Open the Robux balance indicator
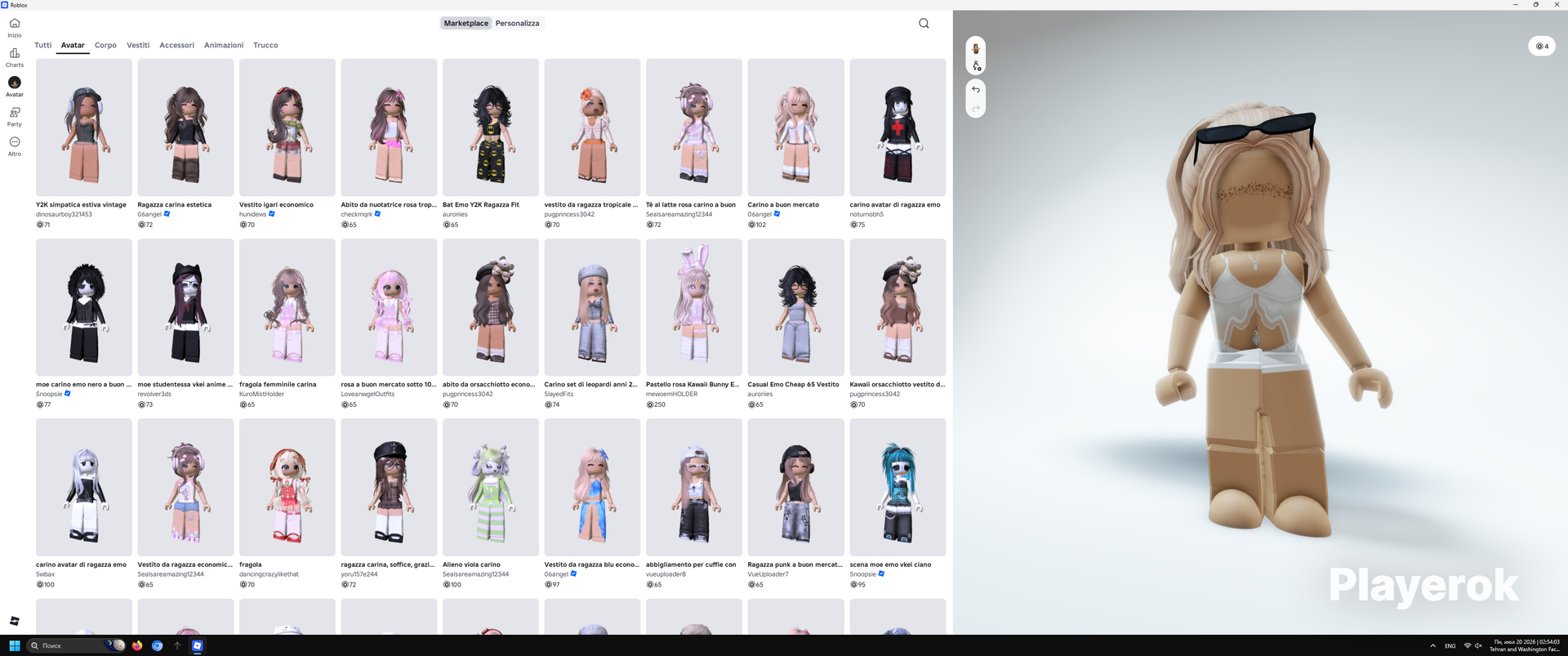The width and height of the screenshot is (1568, 656). click(x=1542, y=47)
